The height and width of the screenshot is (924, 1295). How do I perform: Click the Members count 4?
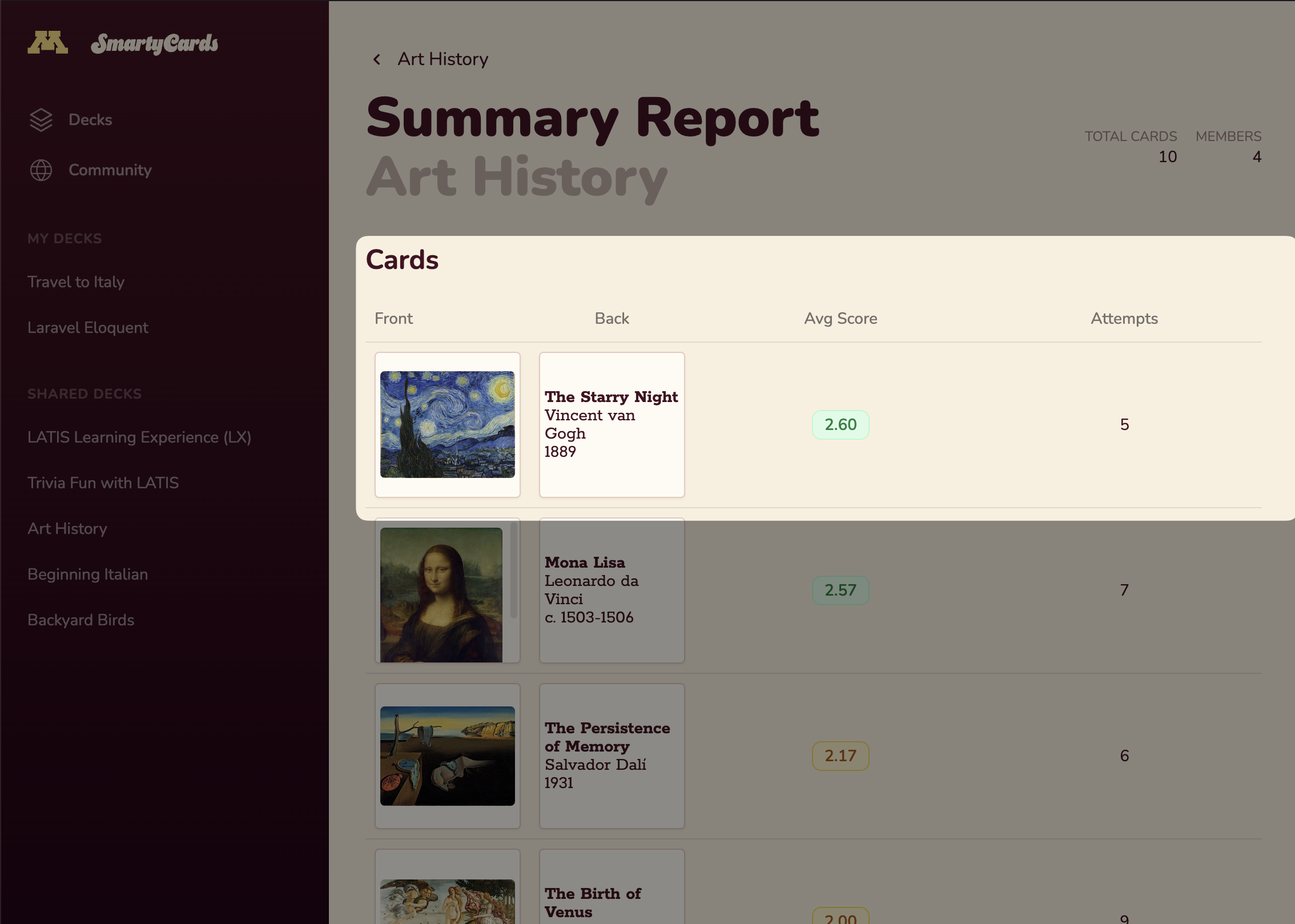click(x=1257, y=157)
